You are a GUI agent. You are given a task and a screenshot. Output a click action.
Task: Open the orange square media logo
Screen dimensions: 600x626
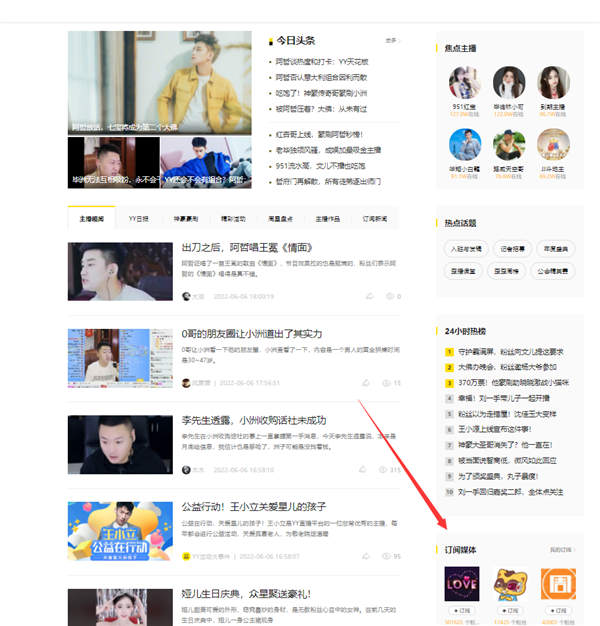558,584
